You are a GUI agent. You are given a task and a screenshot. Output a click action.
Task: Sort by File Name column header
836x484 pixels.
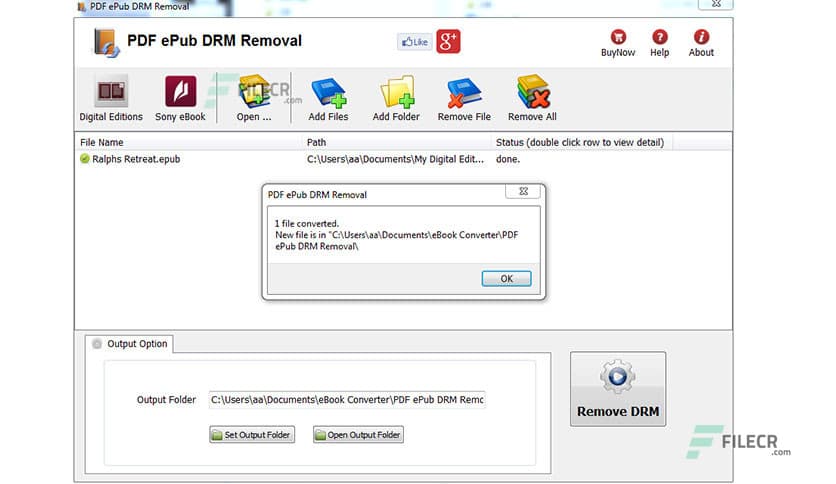point(188,142)
